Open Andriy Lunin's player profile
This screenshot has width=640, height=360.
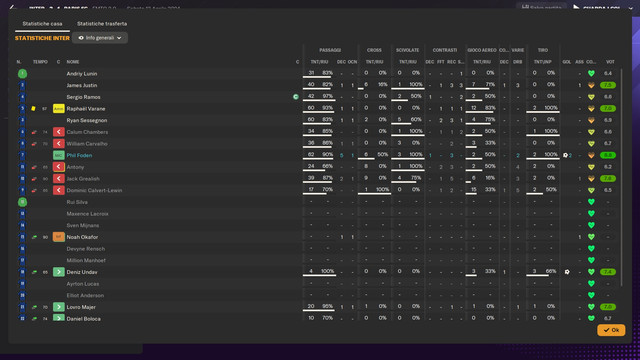coord(82,73)
